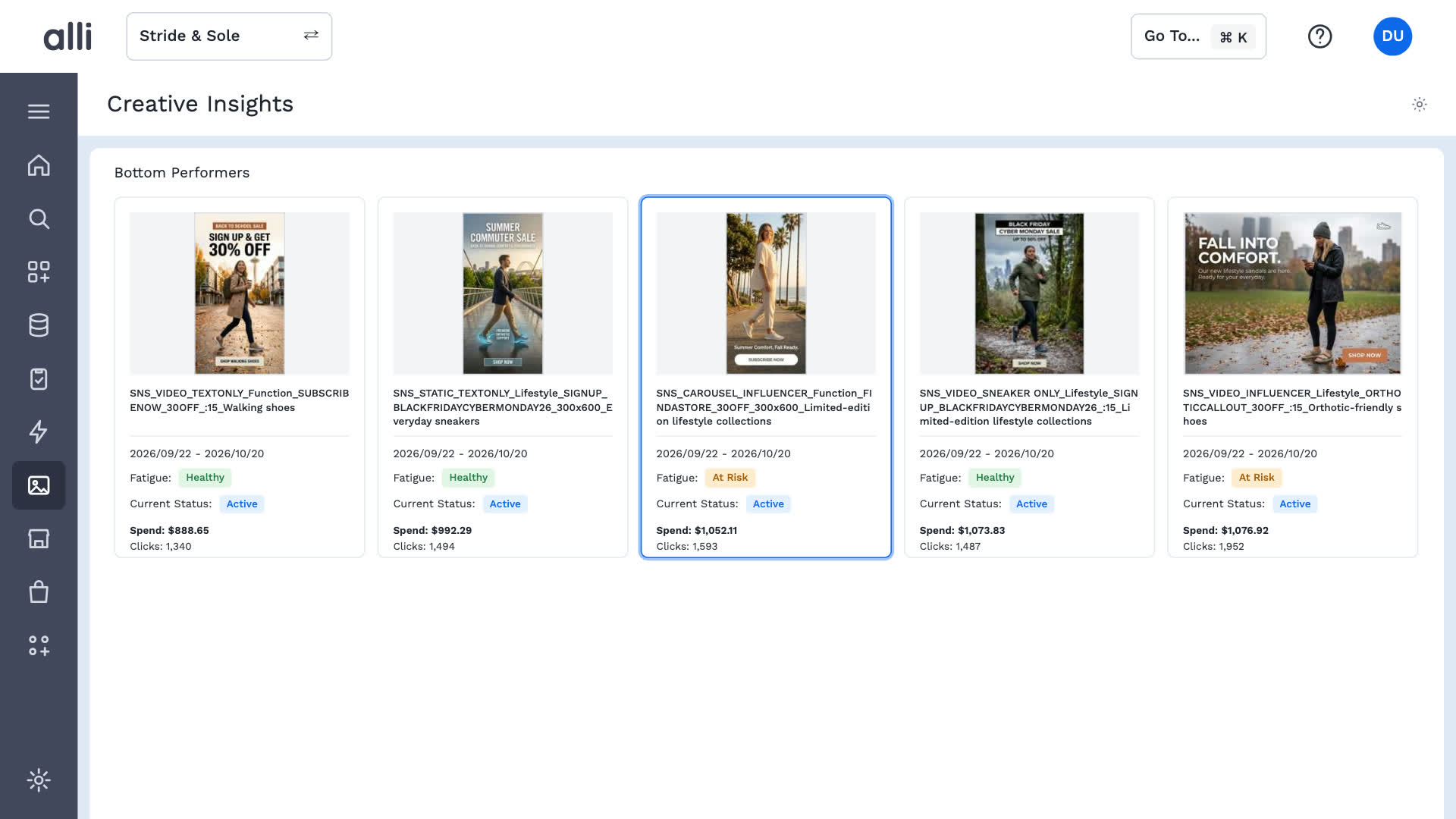Open the DU user avatar menu

[1392, 36]
